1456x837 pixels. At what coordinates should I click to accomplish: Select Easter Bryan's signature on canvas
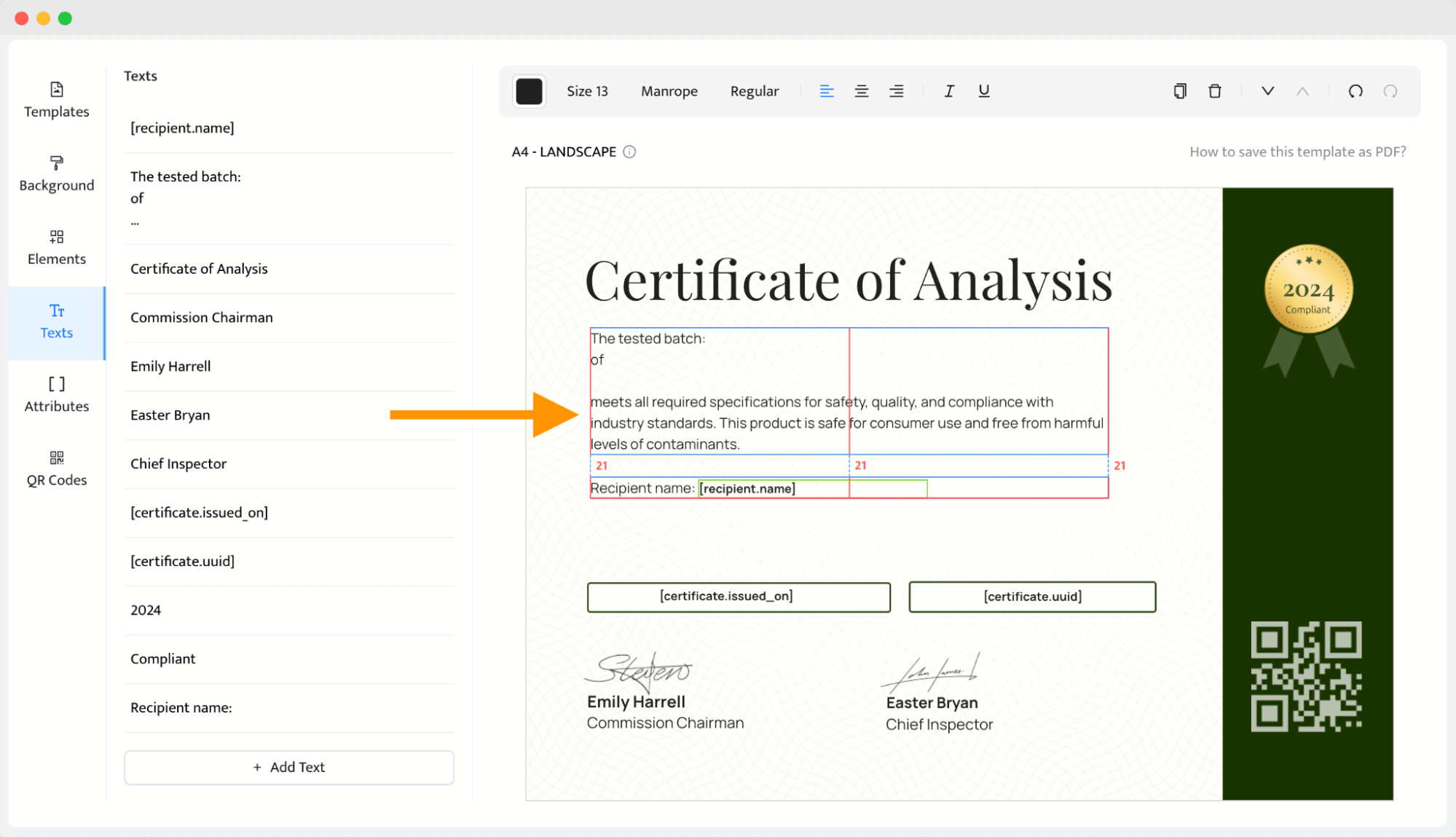click(x=931, y=672)
